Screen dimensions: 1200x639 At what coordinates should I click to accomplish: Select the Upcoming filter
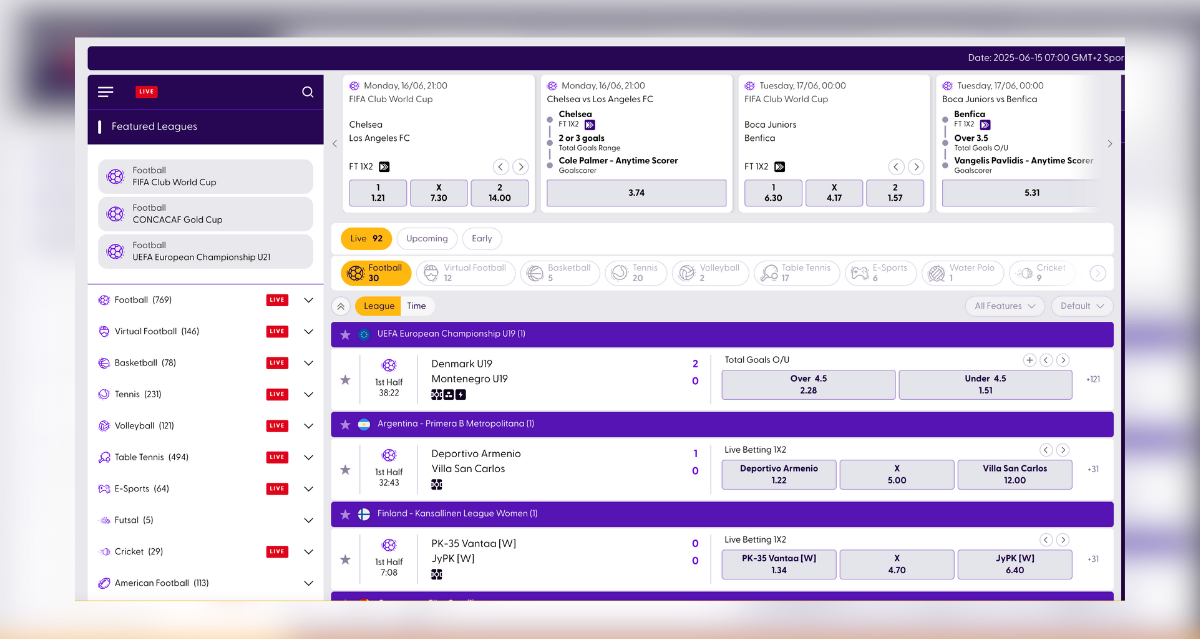(x=427, y=239)
